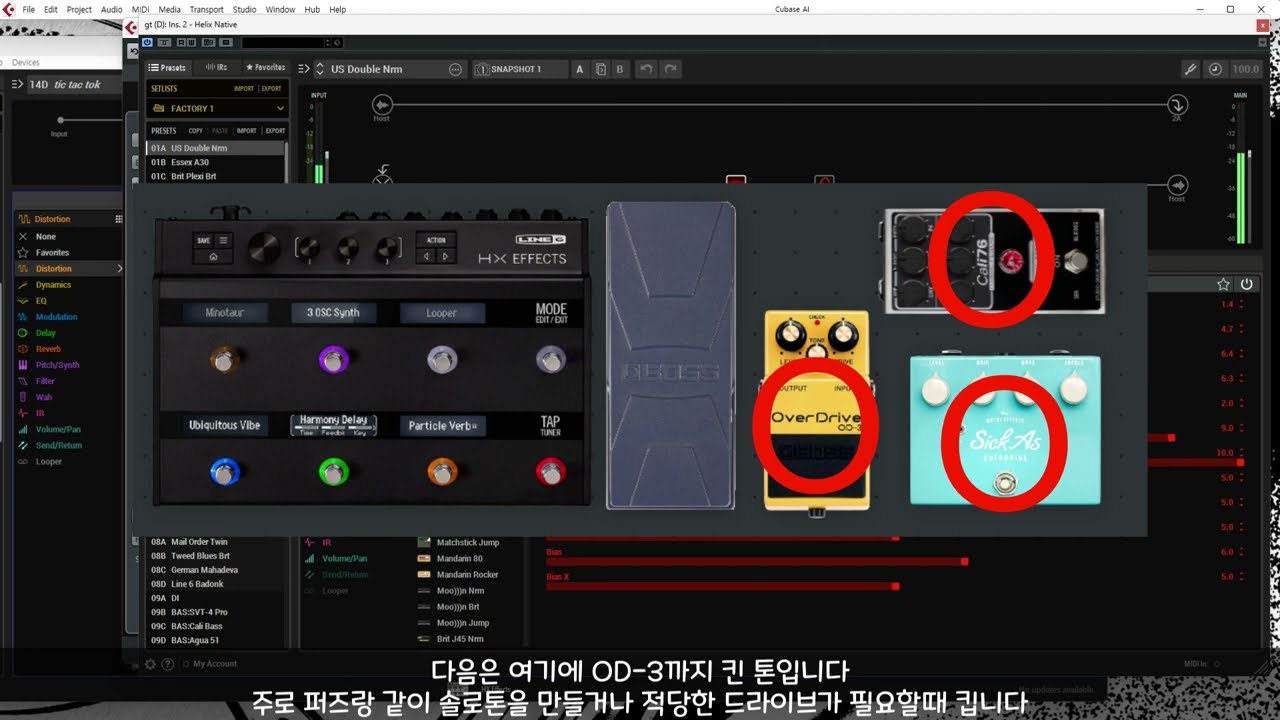Expand the Distortion submenu chevron
Screen dimensions: 1280x720
pos(119,269)
